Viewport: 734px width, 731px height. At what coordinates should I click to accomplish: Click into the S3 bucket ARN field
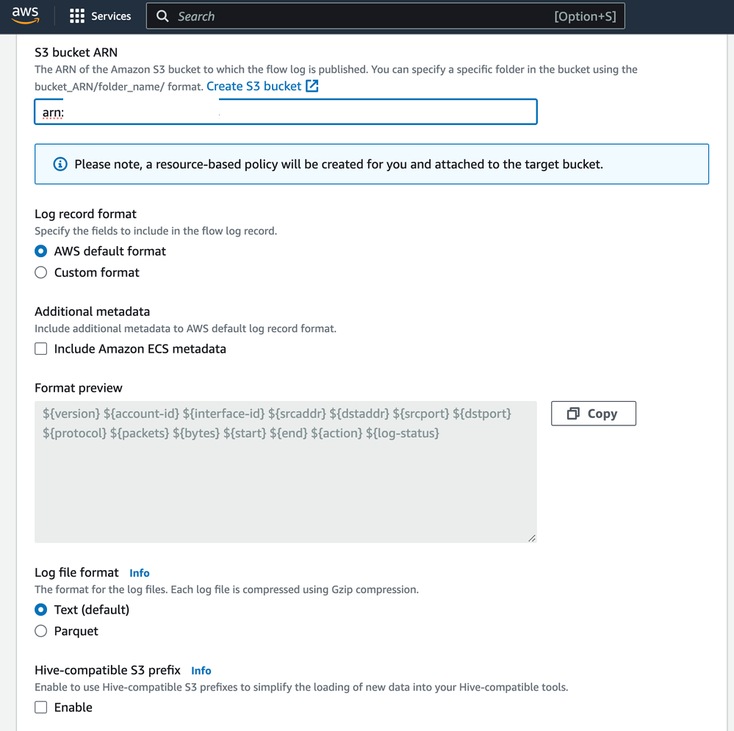pyautogui.click(x=286, y=112)
